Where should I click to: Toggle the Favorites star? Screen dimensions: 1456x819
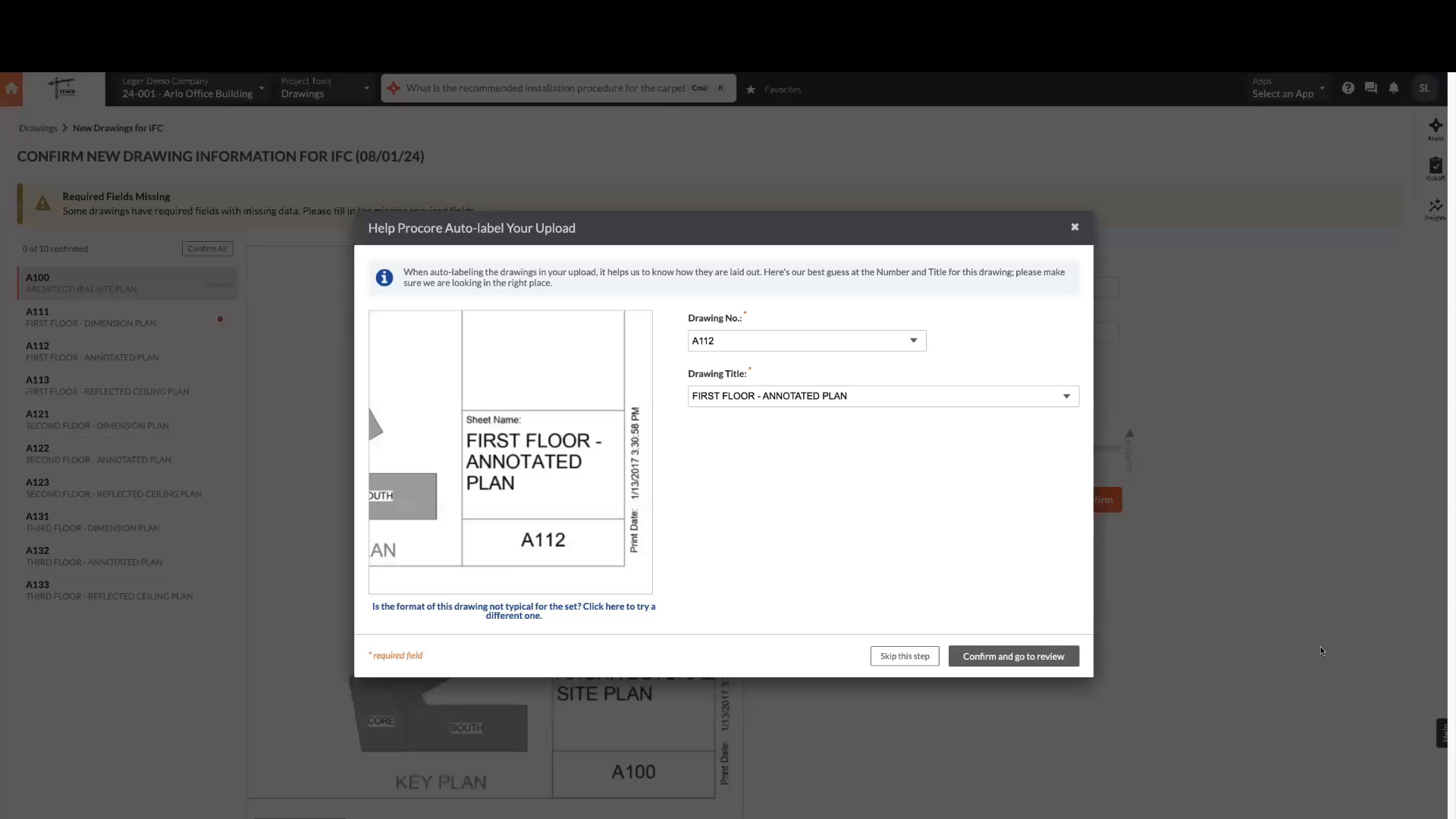pyautogui.click(x=752, y=89)
